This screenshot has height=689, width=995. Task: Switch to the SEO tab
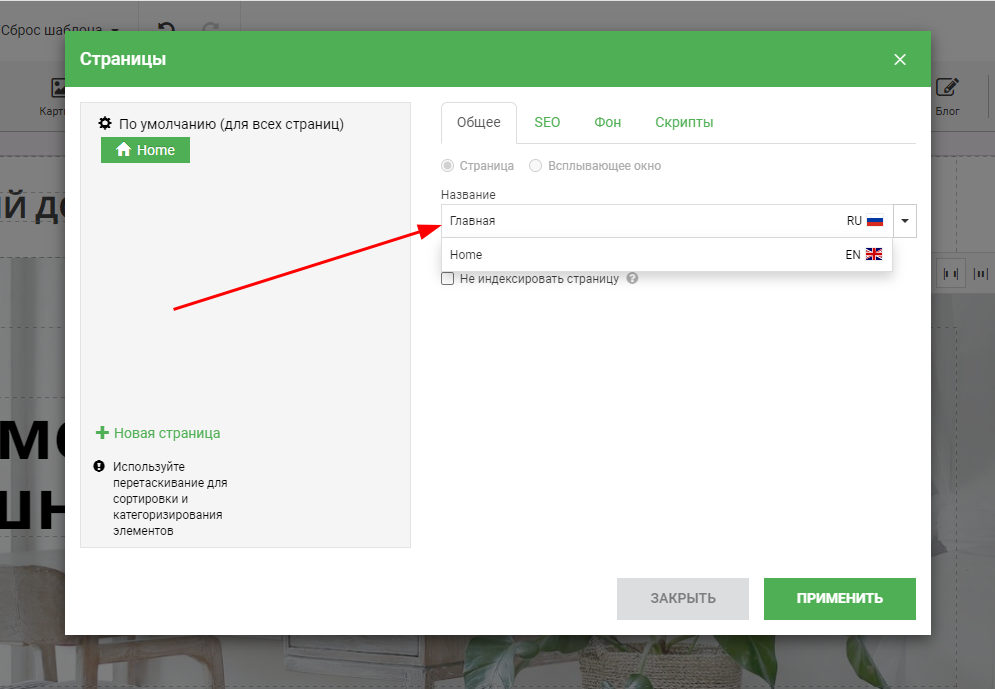[547, 122]
